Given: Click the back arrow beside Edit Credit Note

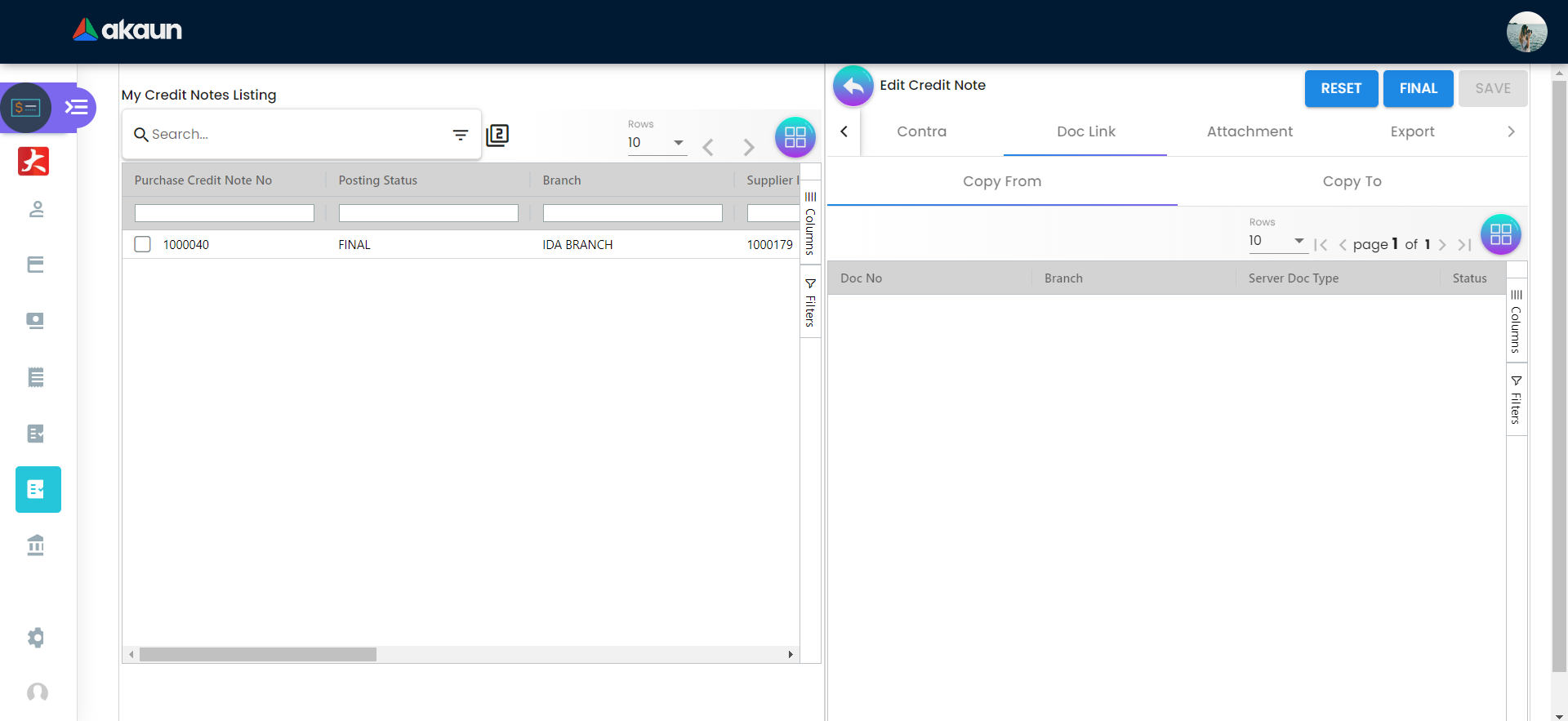Looking at the screenshot, I should click(853, 86).
